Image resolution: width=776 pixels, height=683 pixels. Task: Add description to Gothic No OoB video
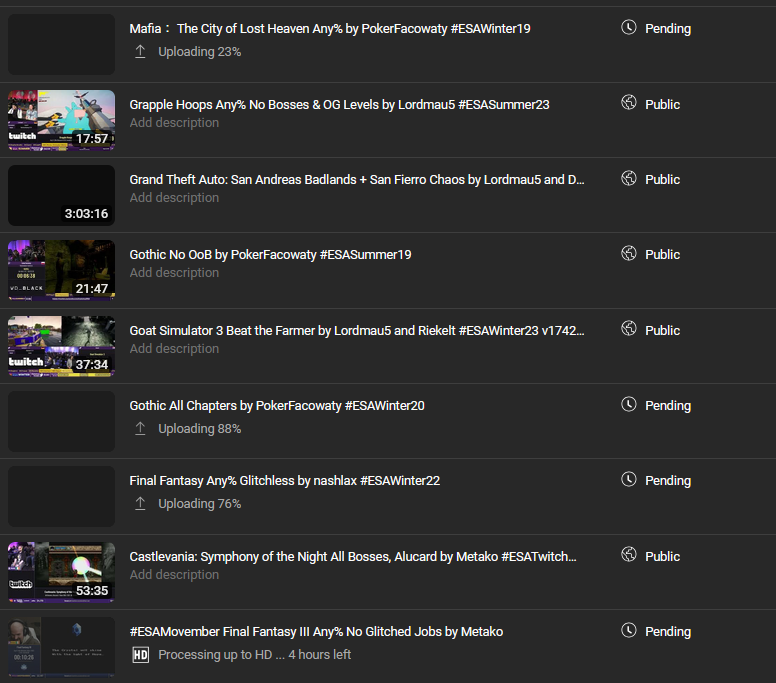(174, 273)
